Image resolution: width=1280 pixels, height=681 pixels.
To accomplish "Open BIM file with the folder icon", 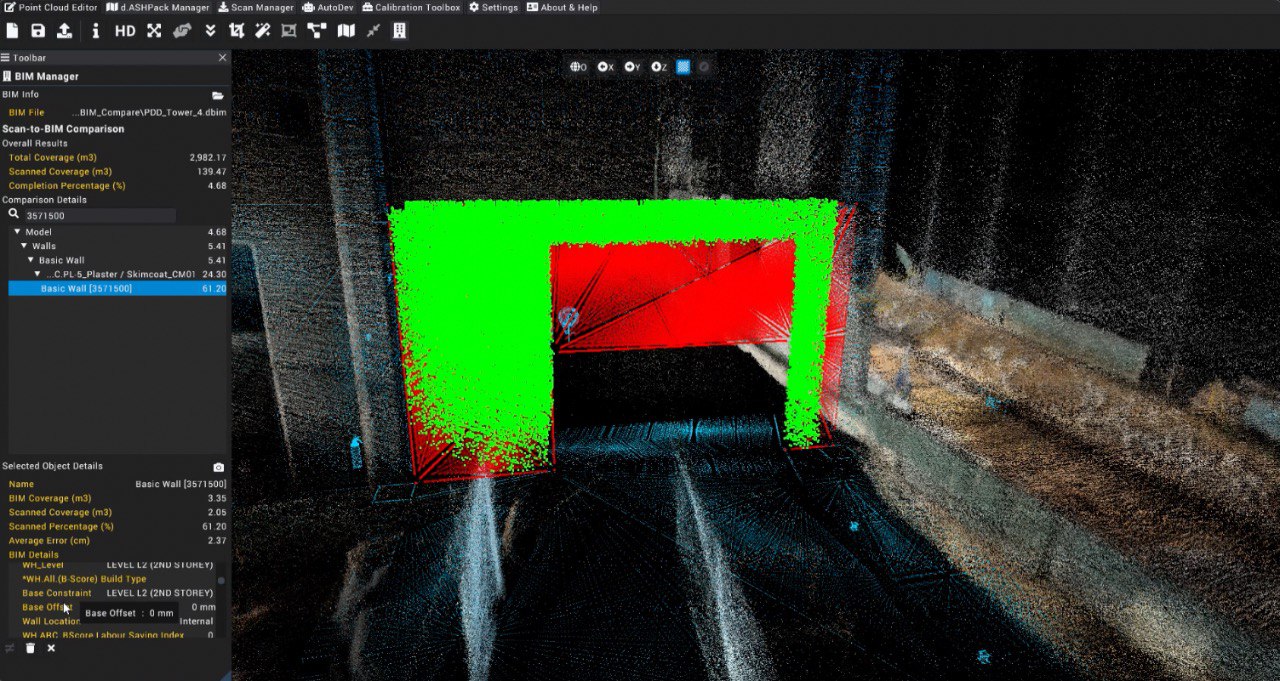I will pos(218,95).
